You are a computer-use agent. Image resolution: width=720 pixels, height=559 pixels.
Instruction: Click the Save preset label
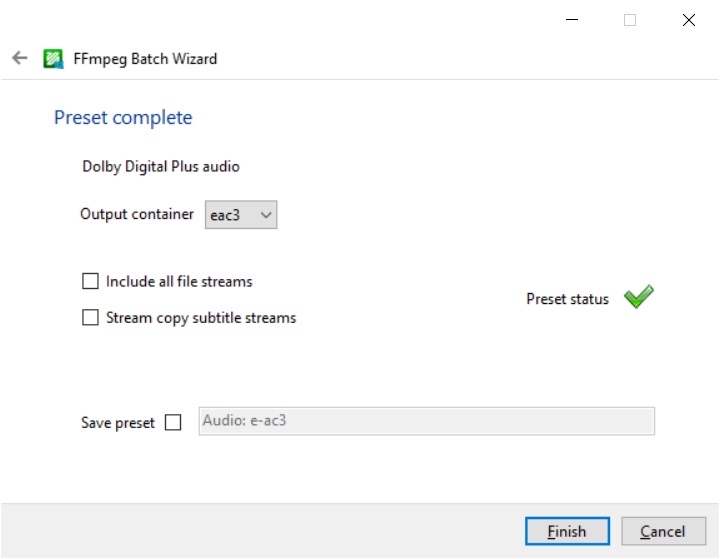tap(118, 423)
